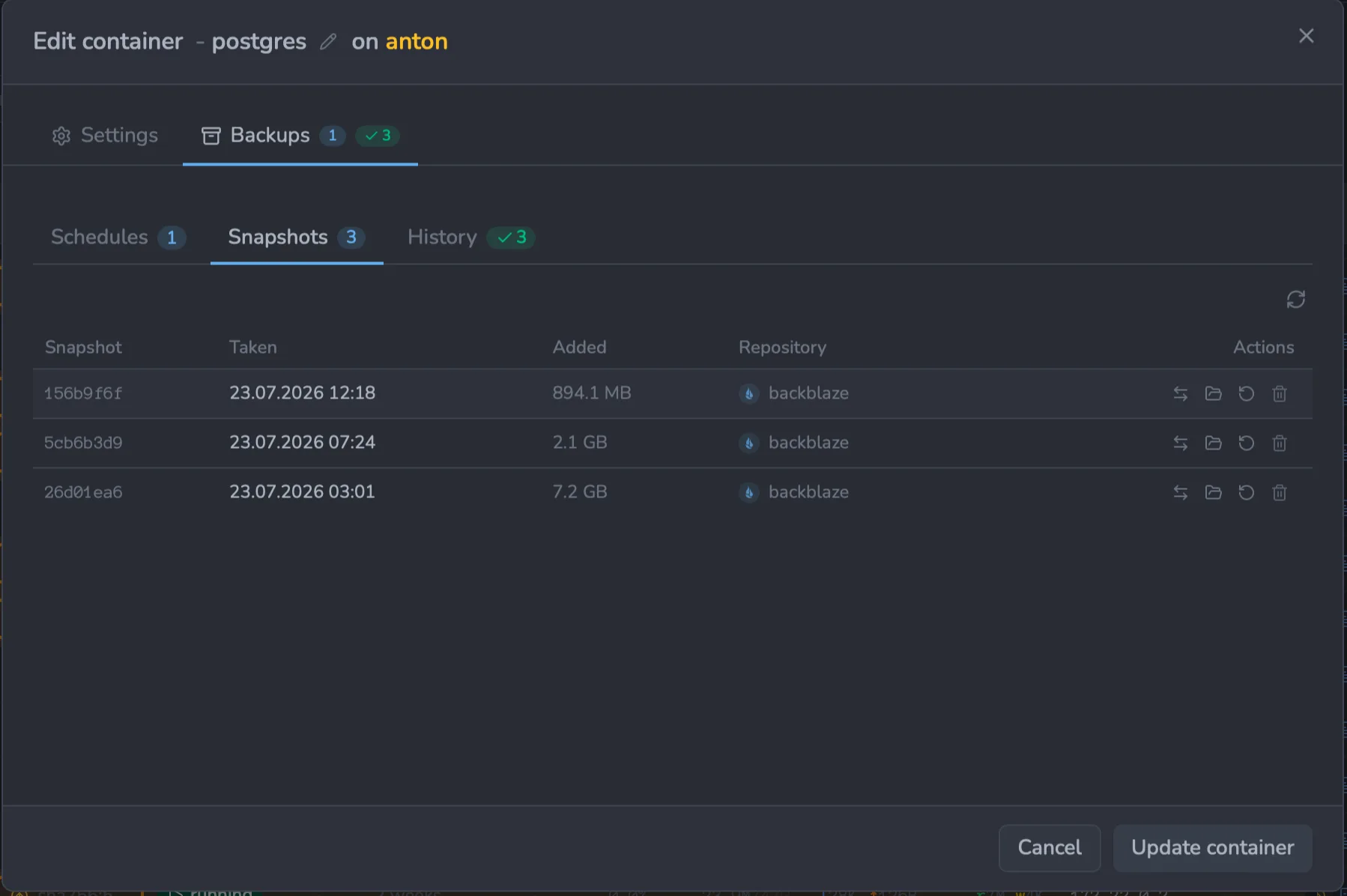This screenshot has width=1347, height=896.
Task: Click backblaze label in 5cb6b3d9 row
Action: pyautogui.click(x=808, y=442)
